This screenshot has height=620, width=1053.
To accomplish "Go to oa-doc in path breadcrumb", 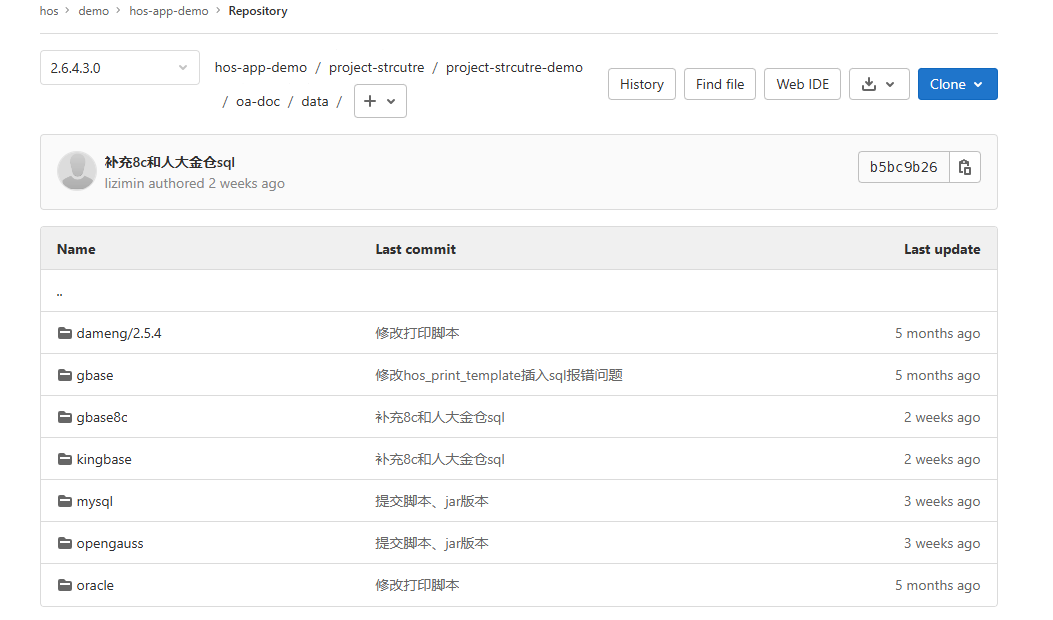I will (x=258, y=102).
